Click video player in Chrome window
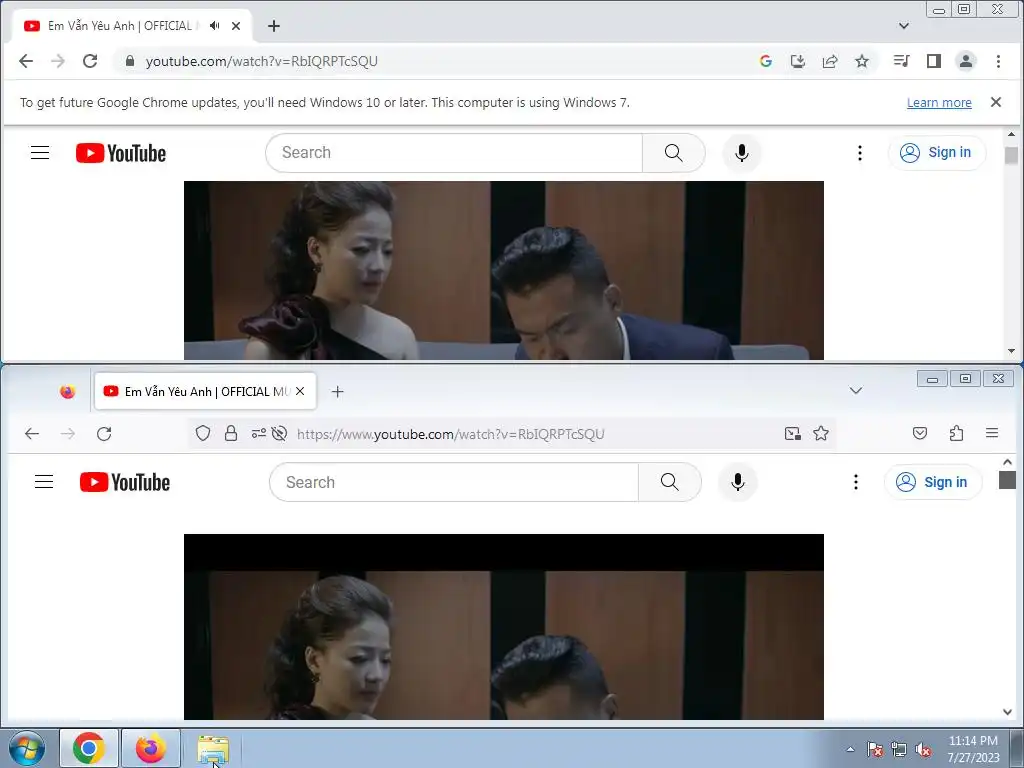Viewport: 1024px width, 768px height. pos(504,270)
